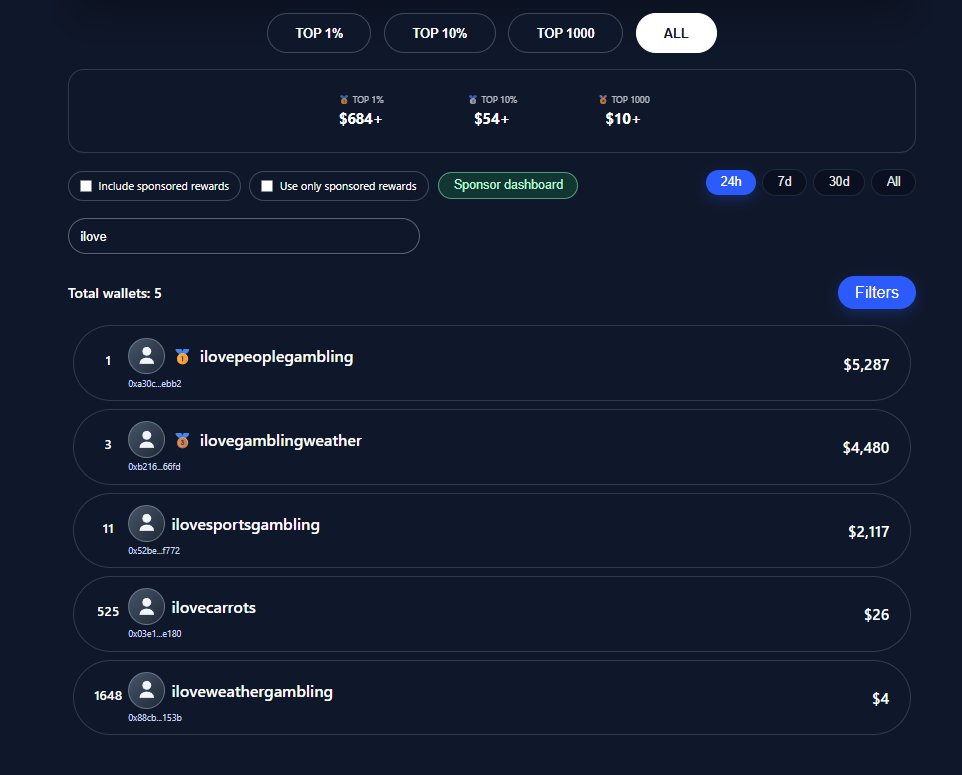The image size is (962, 775).
Task: Click wallet address 0x52be...f772
Action: [154, 550]
